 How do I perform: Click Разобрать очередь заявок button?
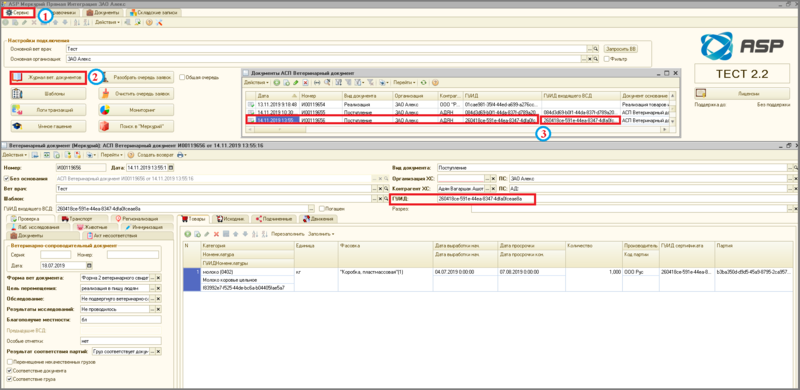[x=136, y=78]
